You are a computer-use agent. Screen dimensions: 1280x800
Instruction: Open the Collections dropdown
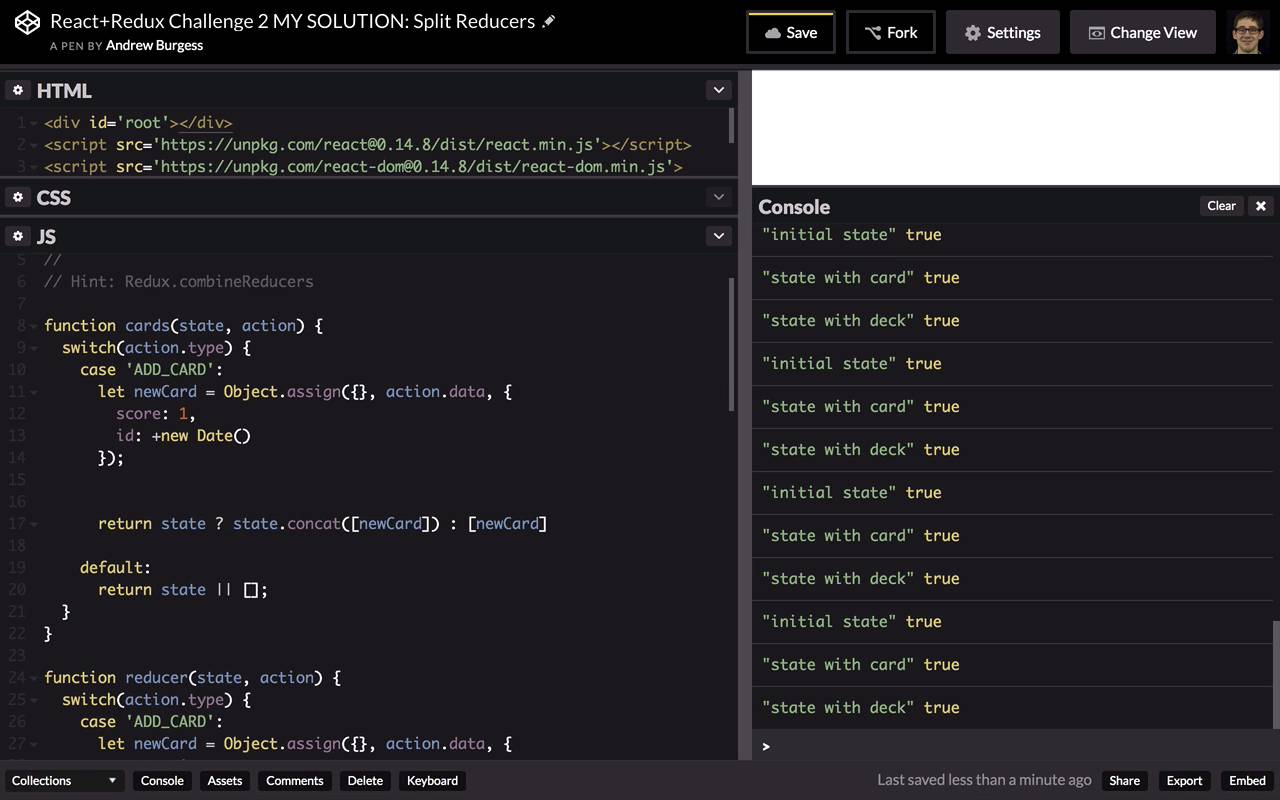[65, 781]
